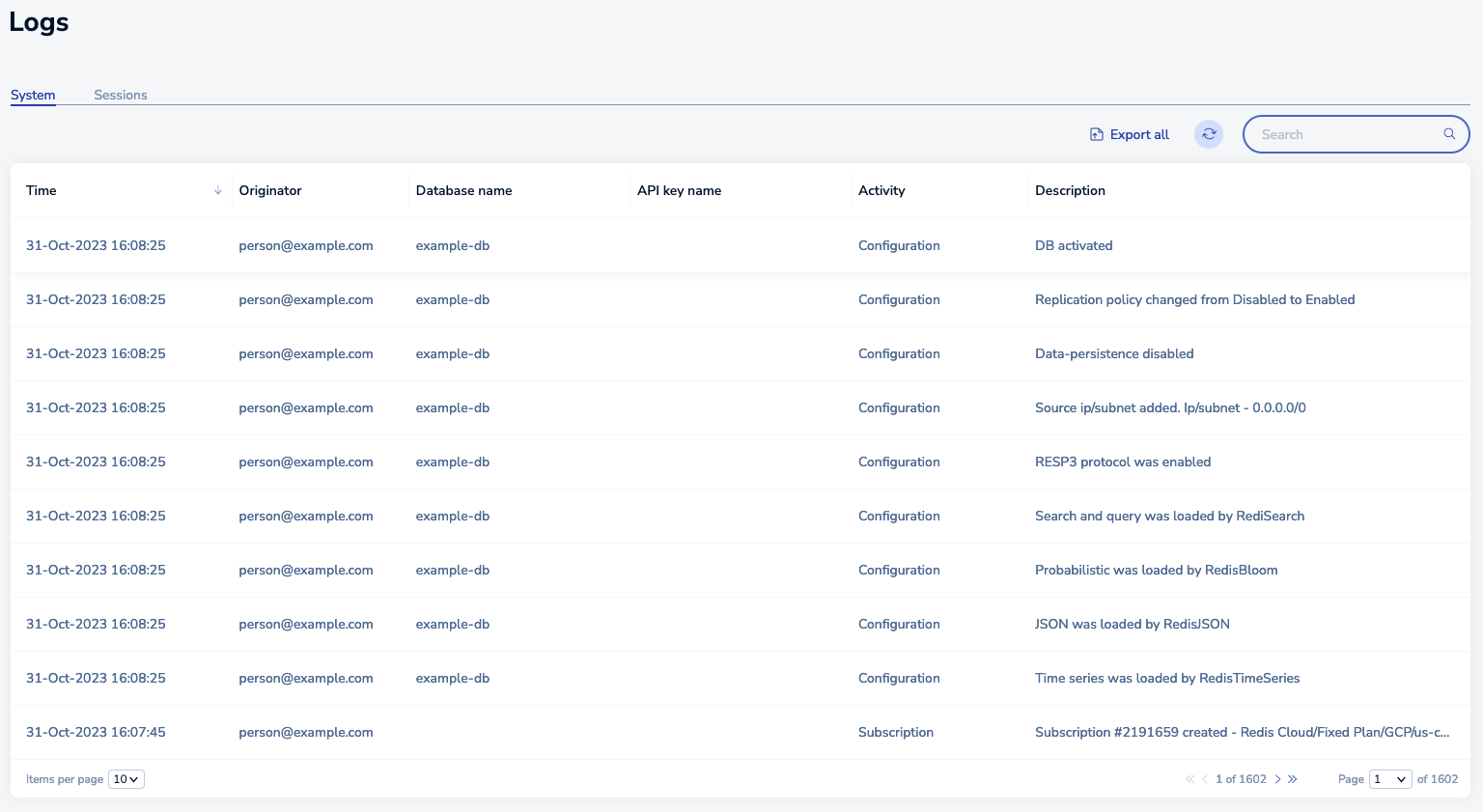Sort logs by the Activity column

pos(881,190)
